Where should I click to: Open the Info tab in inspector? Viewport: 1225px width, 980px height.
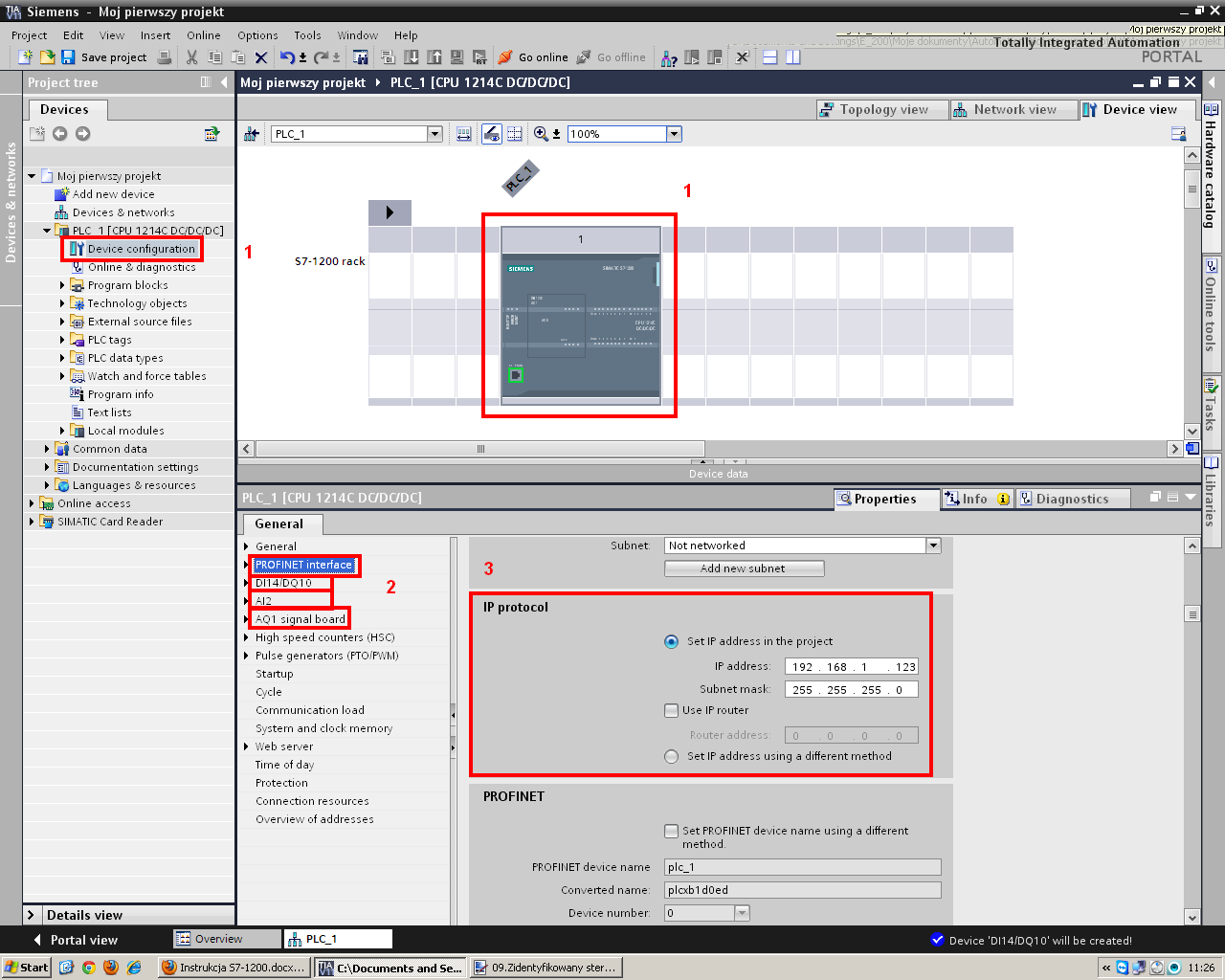pos(977,499)
